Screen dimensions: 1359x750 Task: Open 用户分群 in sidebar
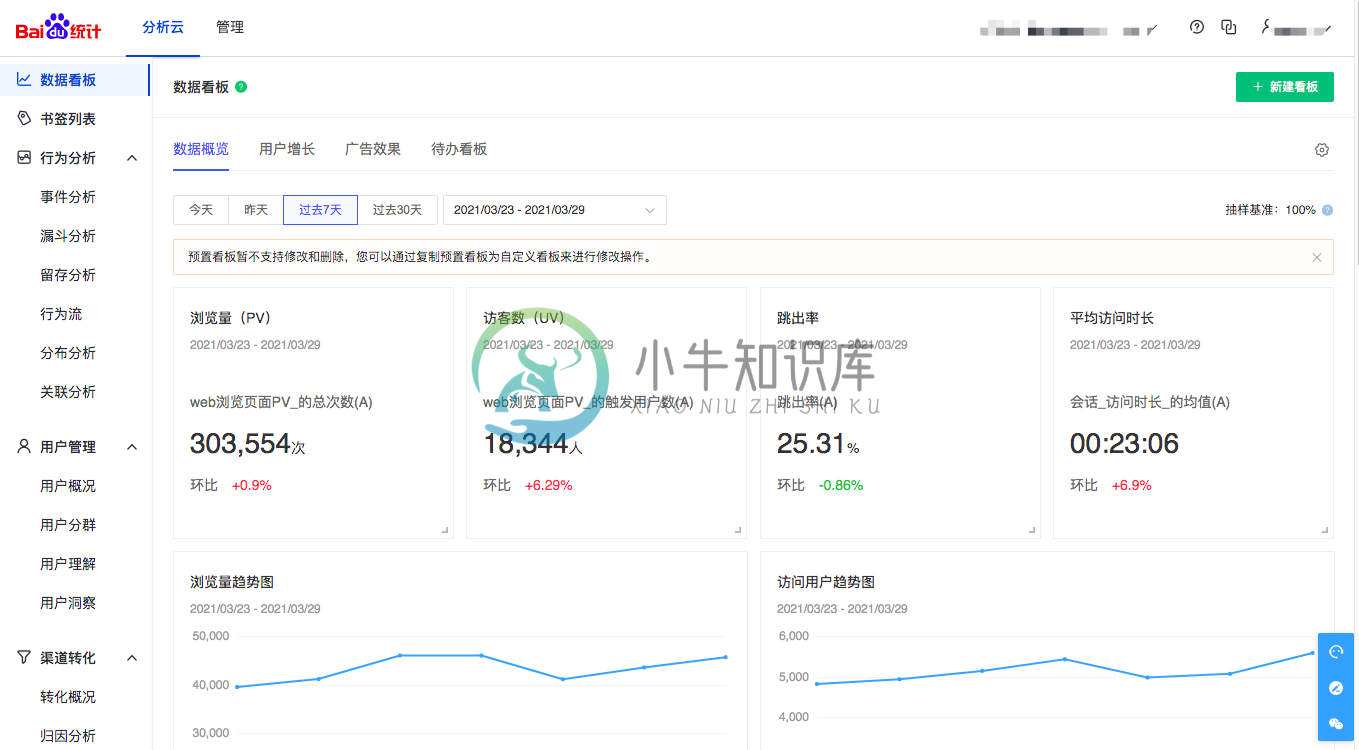click(68, 525)
